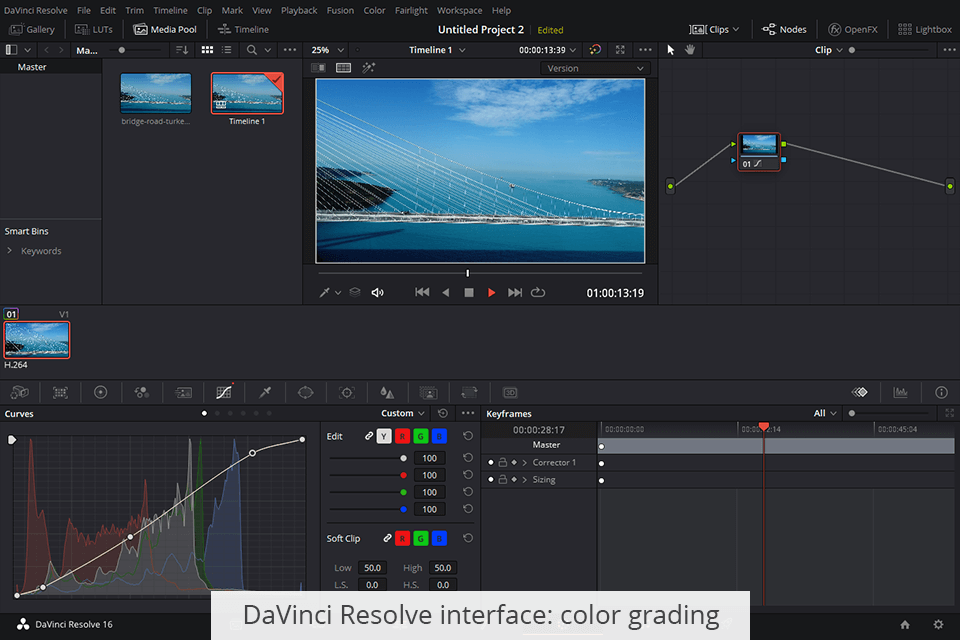Open the Information panel icon
The width and height of the screenshot is (960, 640).
(941, 393)
